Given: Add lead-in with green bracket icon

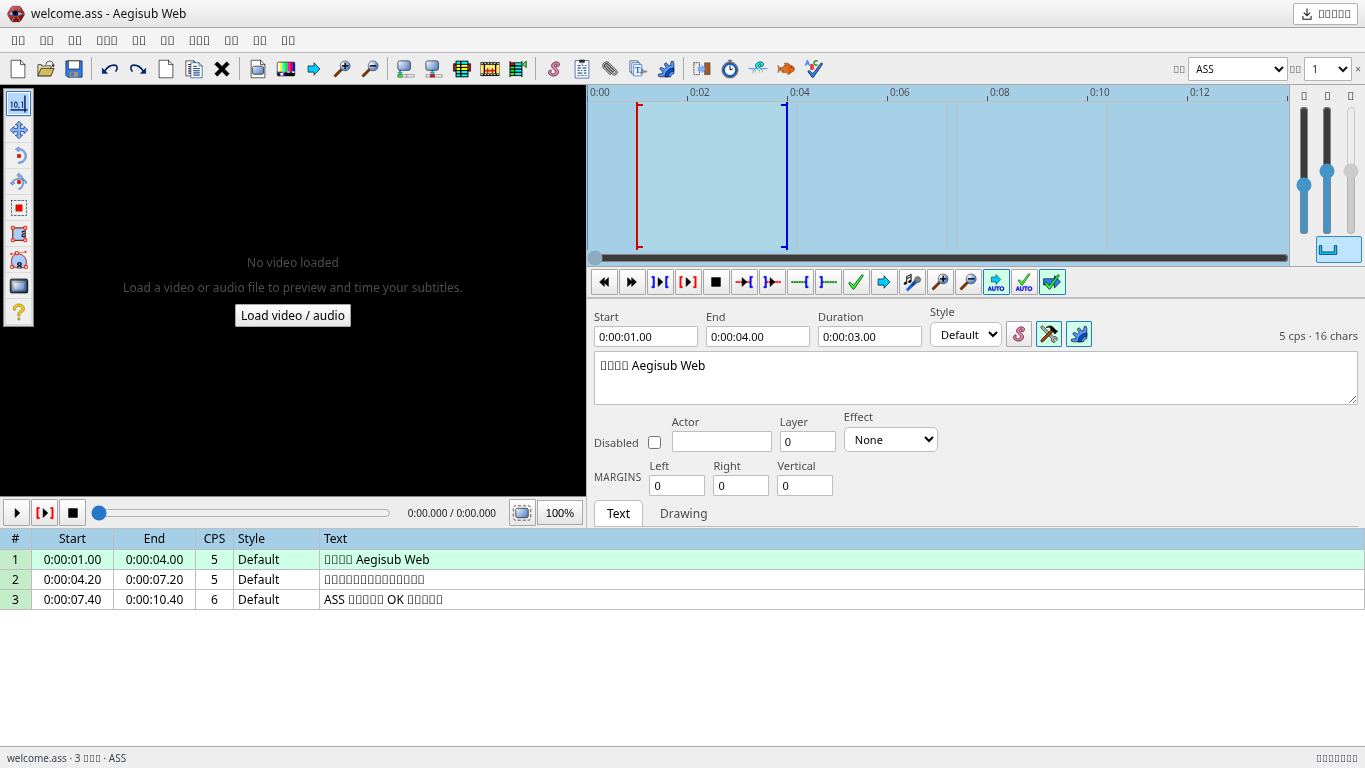Looking at the screenshot, I should [x=799, y=282].
